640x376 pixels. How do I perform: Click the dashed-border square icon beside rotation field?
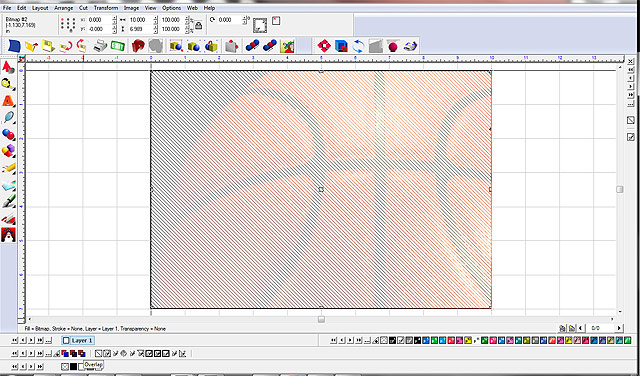pos(260,25)
